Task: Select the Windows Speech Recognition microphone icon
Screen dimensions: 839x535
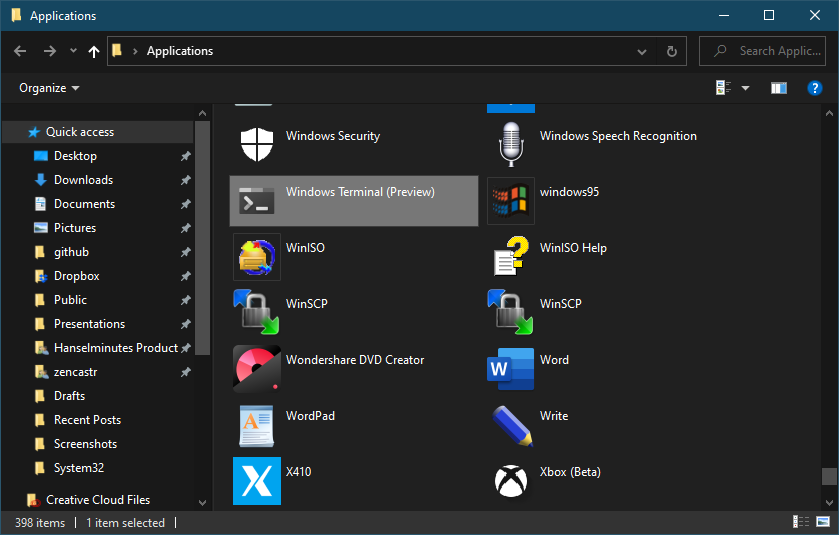Action: pyautogui.click(x=510, y=144)
